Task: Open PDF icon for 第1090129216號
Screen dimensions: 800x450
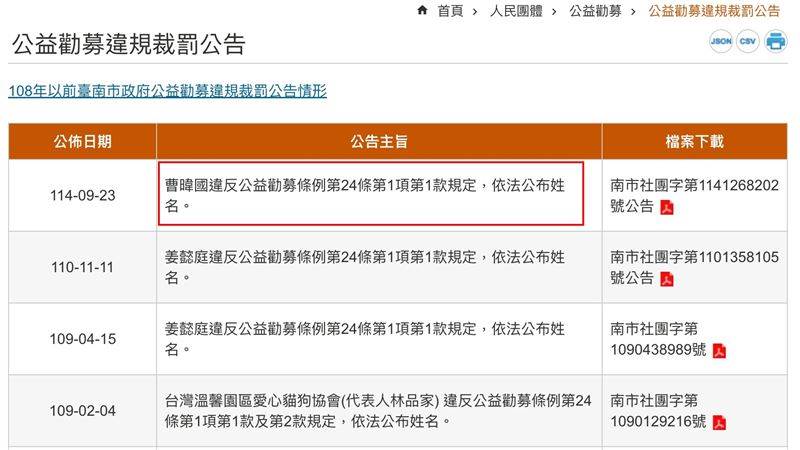Action: point(719,423)
